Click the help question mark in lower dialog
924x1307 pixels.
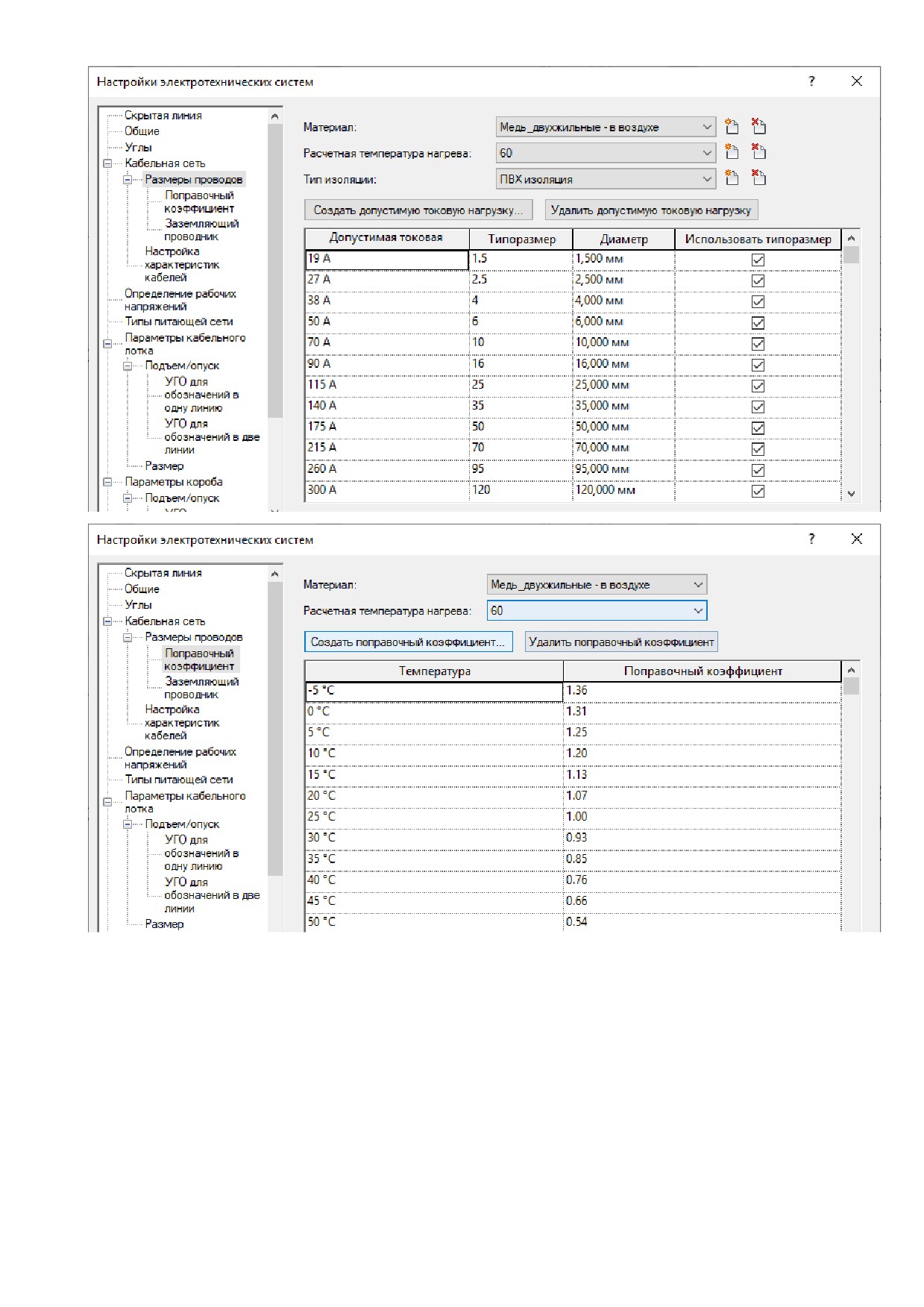pyautogui.click(x=811, y=539)
